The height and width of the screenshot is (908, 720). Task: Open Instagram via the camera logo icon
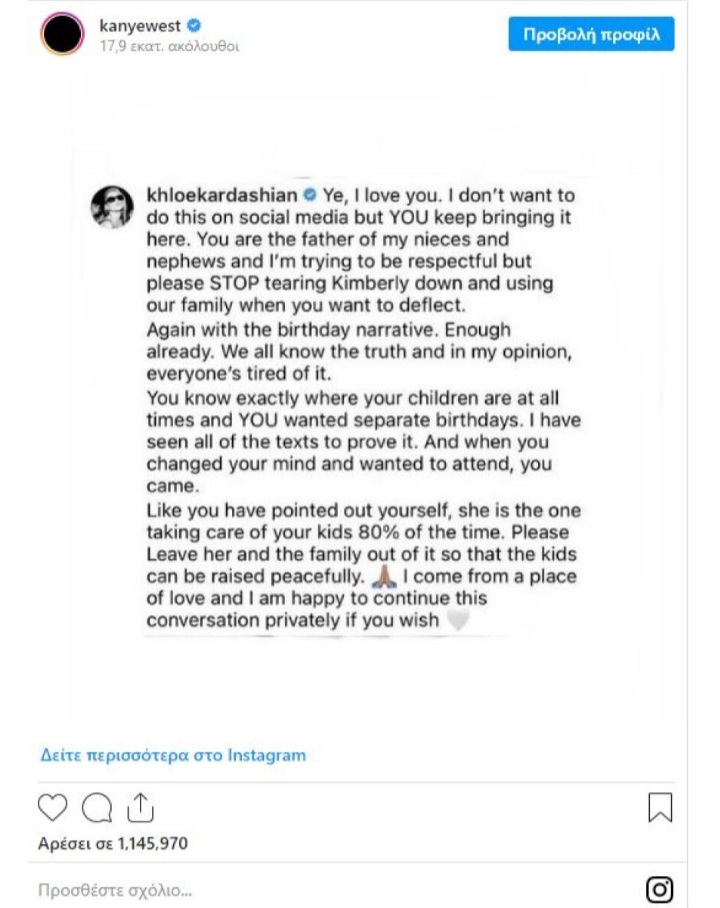[x=659, y=889]
